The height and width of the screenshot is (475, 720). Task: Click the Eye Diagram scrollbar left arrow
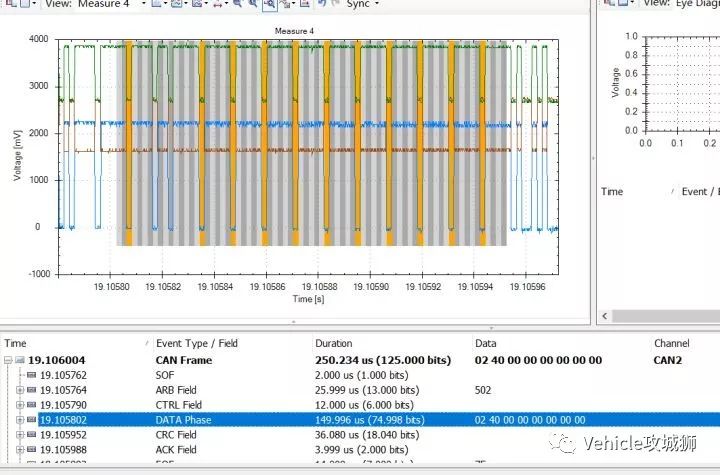(605, 316)
